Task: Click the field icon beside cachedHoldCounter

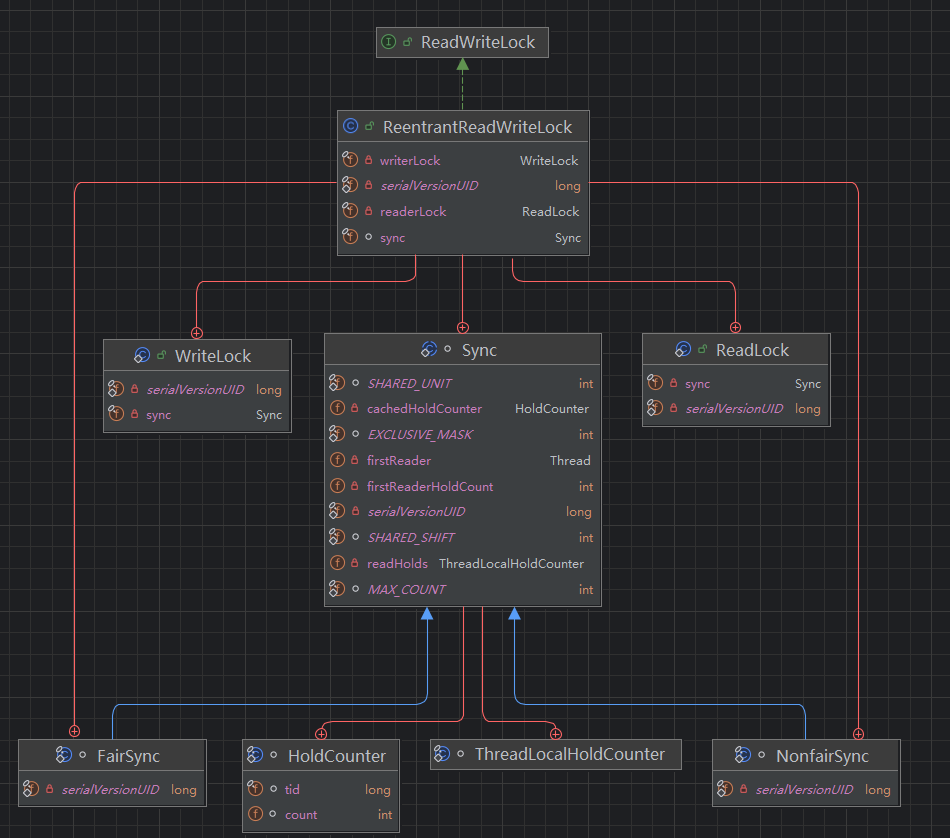Action: tap(338, 409)
